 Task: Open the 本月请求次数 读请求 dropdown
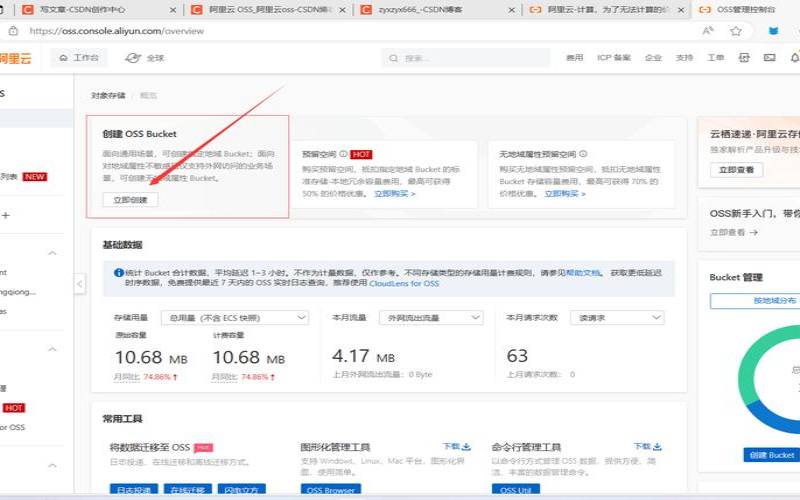tap(617, 317)
